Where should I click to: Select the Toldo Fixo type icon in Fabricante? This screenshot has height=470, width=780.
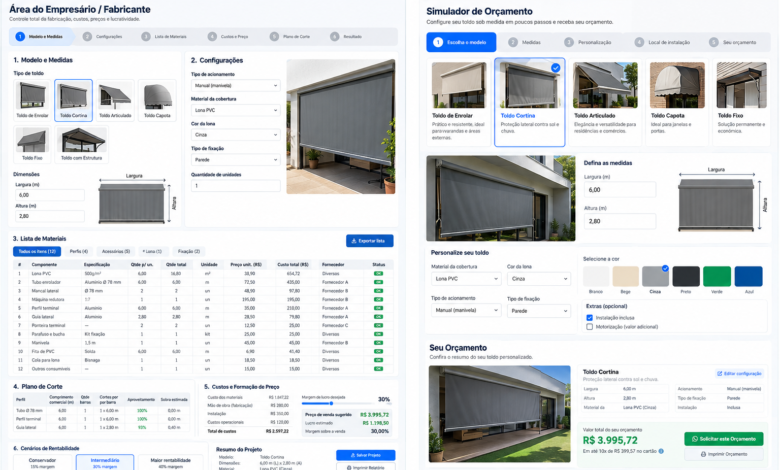[32, 144]
